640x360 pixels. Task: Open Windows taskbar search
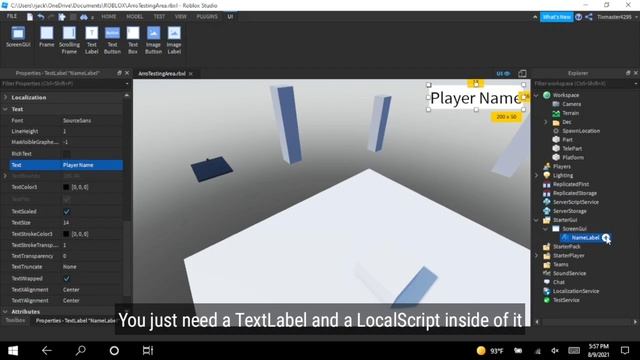click(81, 351)
